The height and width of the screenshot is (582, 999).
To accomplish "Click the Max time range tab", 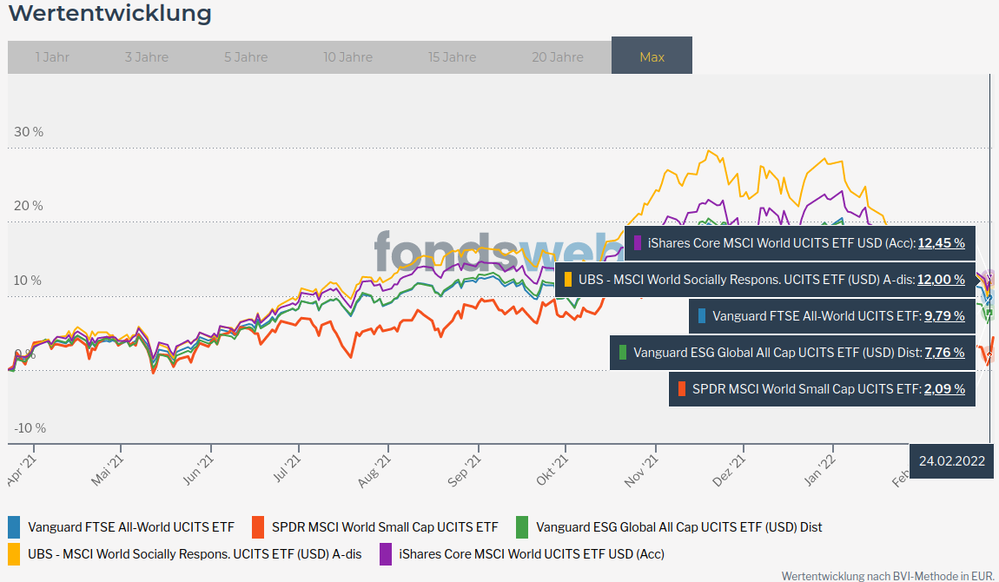I will tap(651, 57).
